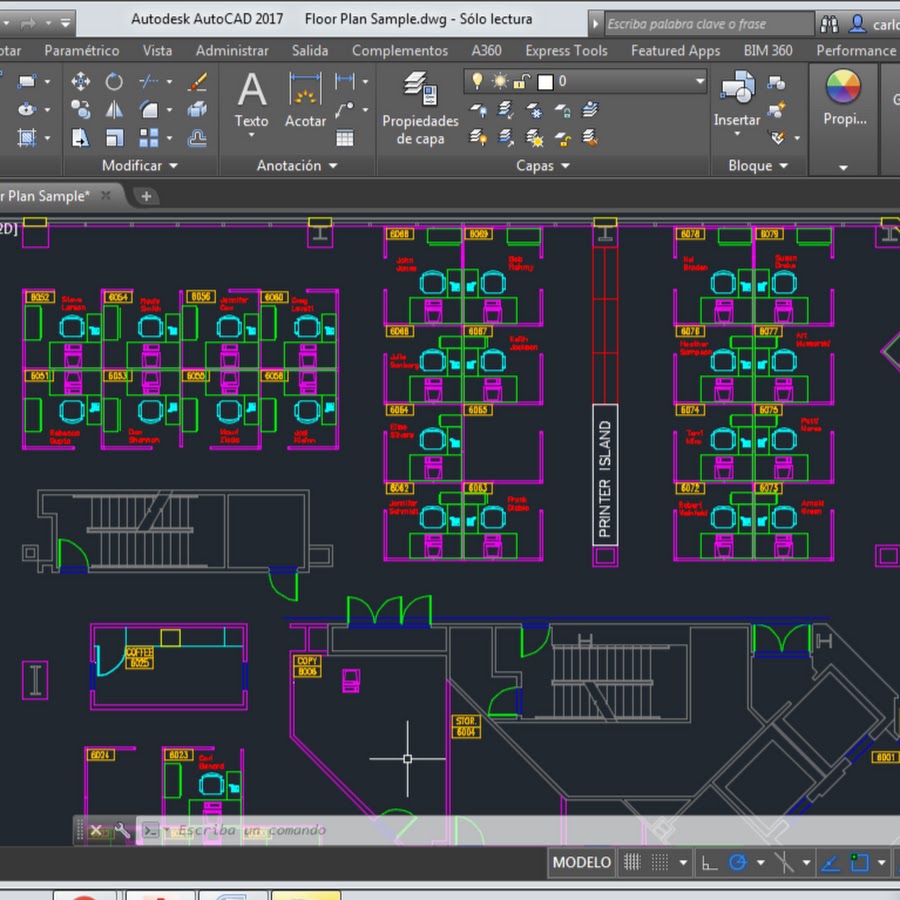
Task: Switch to the Vista ribbon tab
Action: point(157,50)
